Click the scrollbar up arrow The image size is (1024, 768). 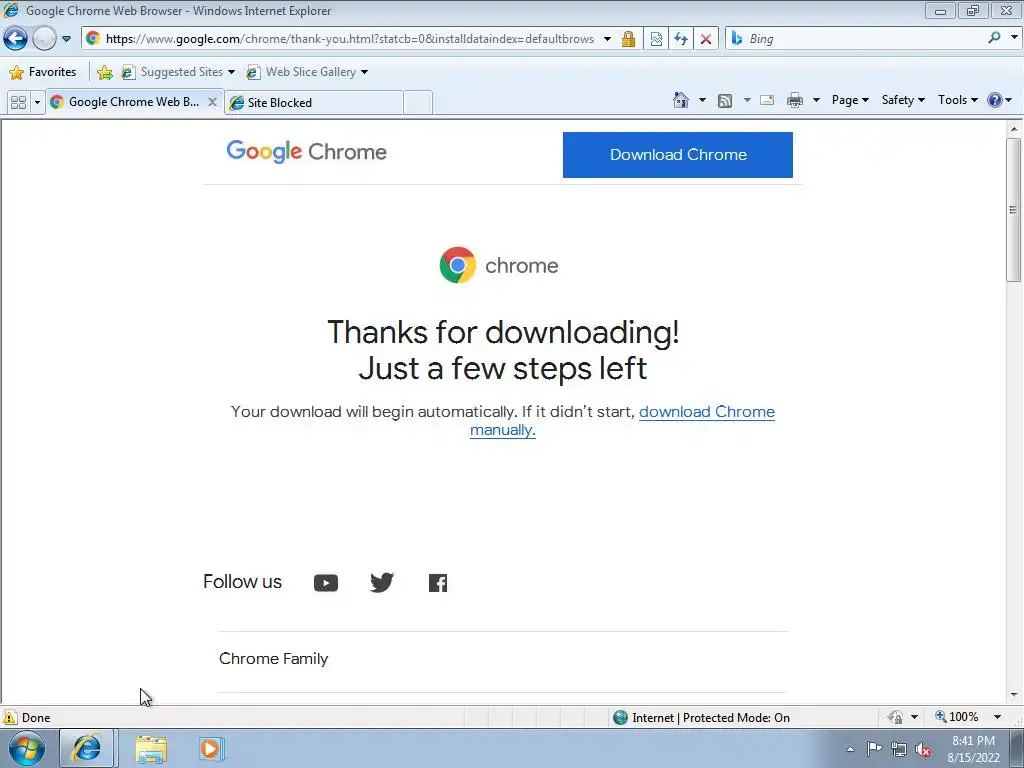point(1014,129)
